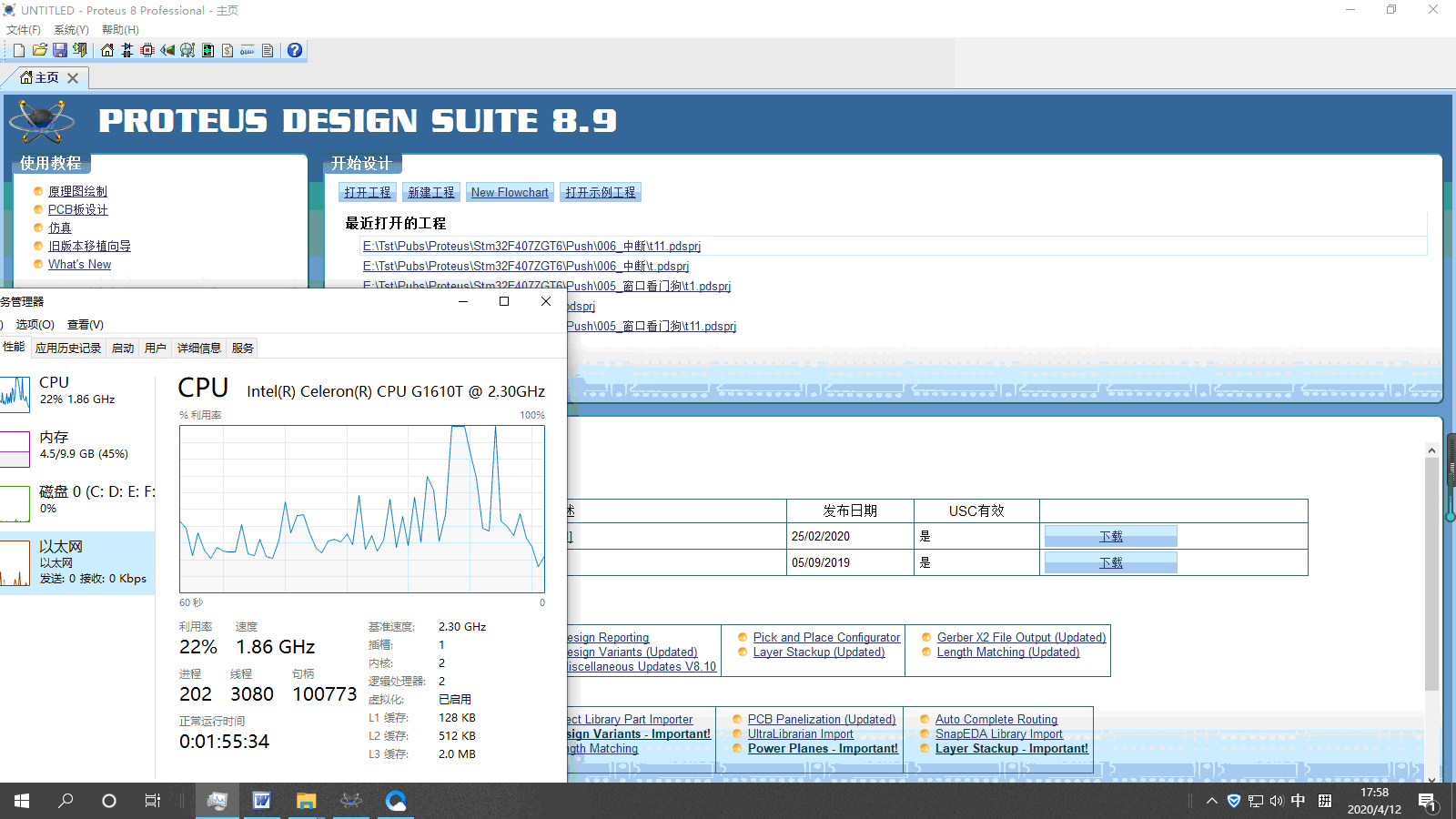
Task: Click the New Project toolbar icon
Action: tap(19, 50)
